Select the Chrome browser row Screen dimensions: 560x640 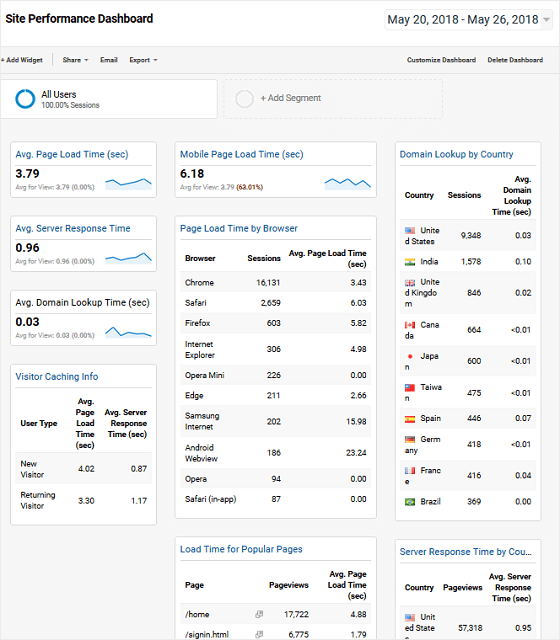tap(276, 282)
